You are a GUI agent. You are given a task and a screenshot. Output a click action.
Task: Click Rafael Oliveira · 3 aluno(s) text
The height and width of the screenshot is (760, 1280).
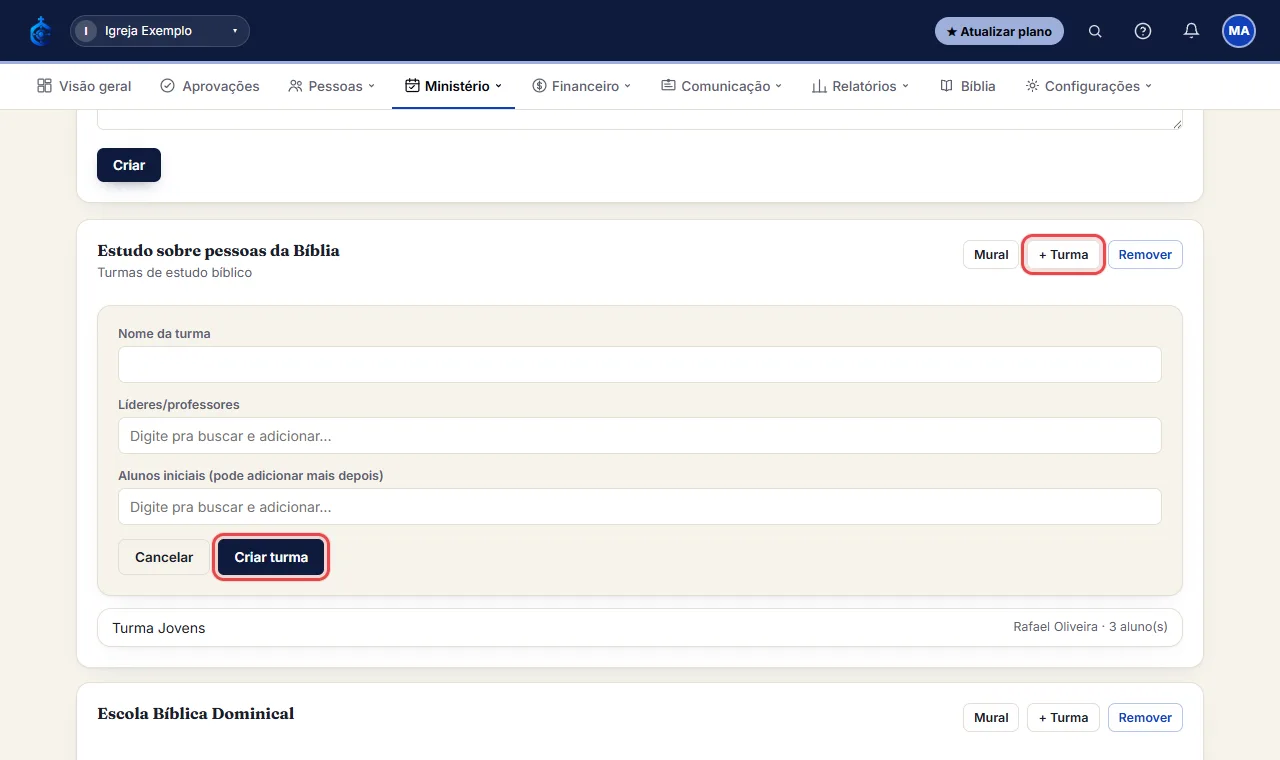click(1090, 627)
